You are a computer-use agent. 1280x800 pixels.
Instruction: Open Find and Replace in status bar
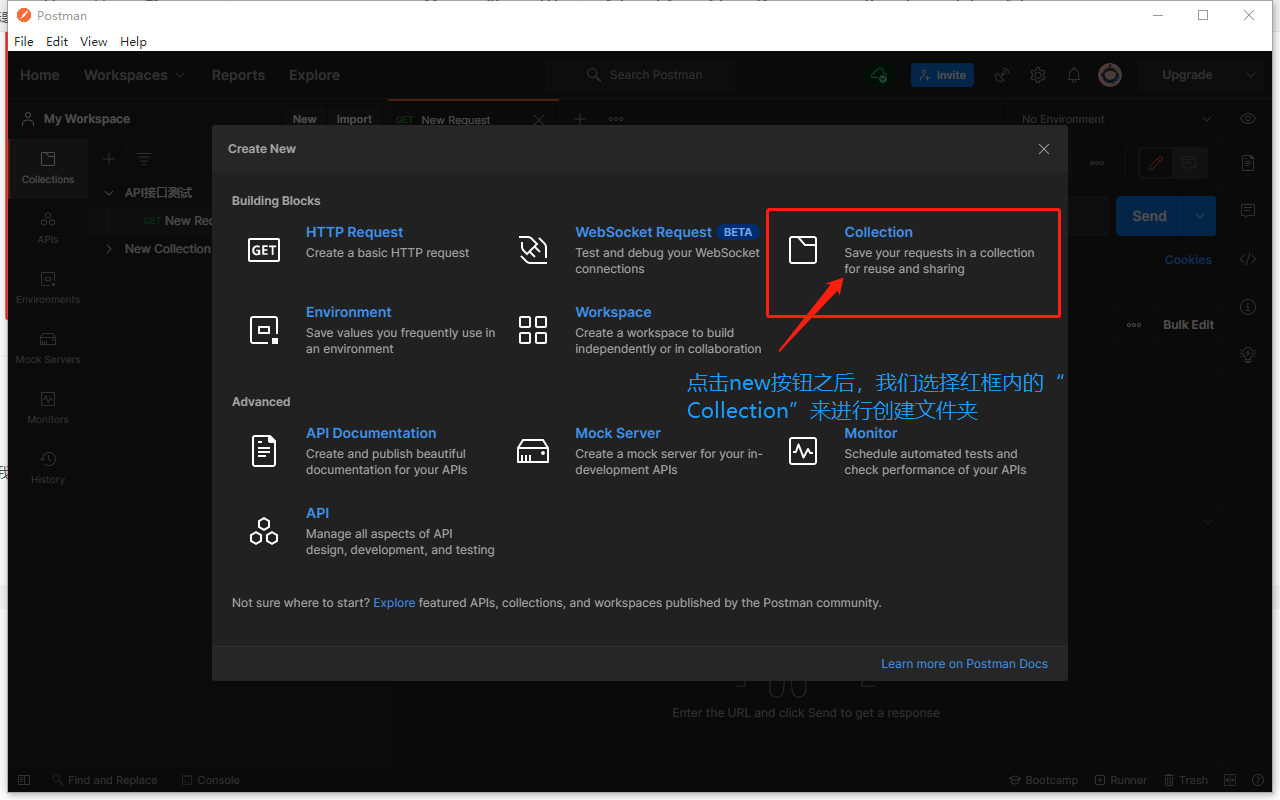click(x=103, y=780)
